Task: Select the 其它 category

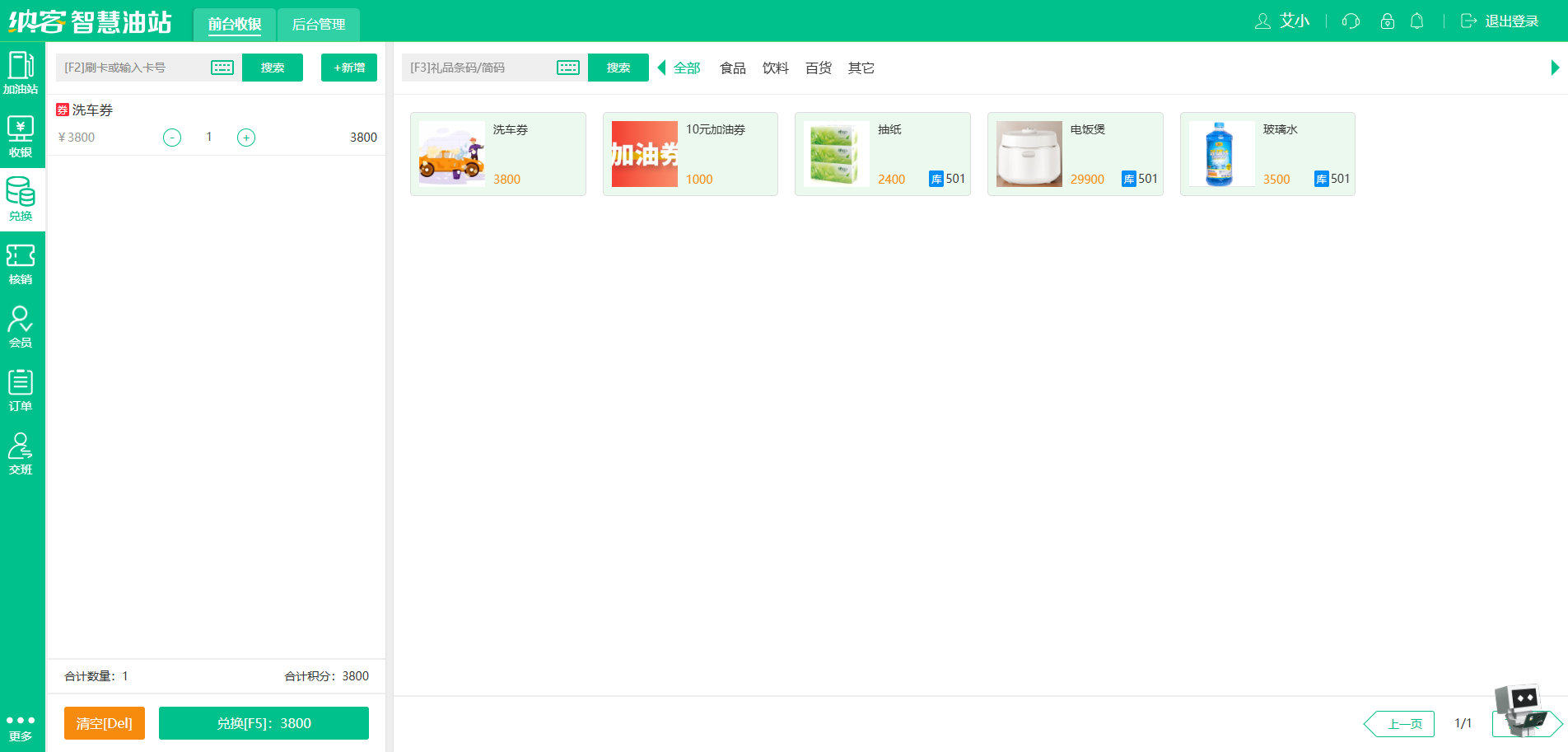Action: [x=861, y=68]
